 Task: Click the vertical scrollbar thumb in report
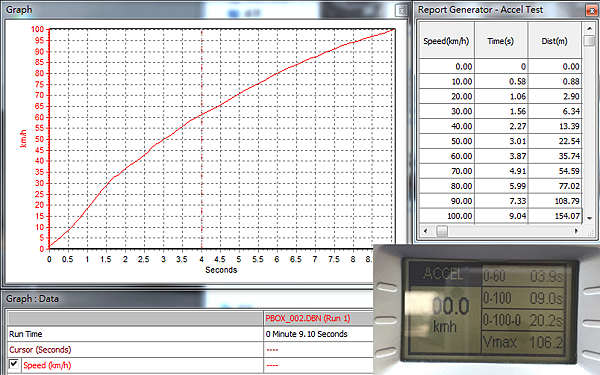click(x=589, y=41)
